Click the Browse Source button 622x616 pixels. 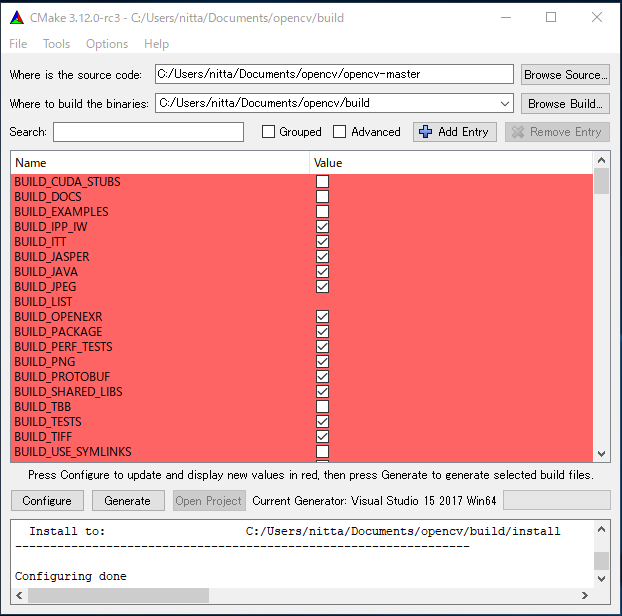click(x=565, y=75)
